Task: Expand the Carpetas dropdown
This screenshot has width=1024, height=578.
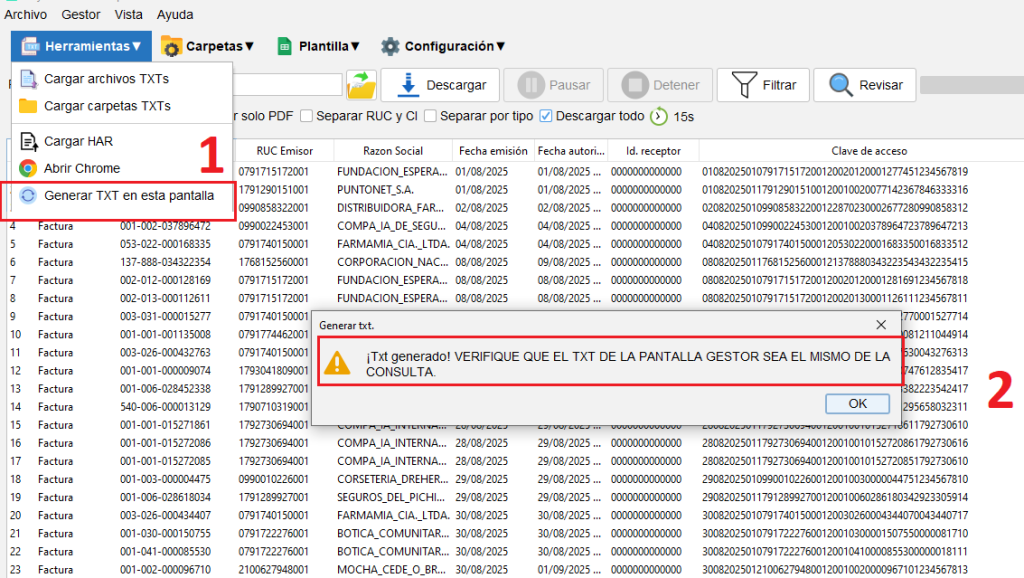Action: click(209, 46)
